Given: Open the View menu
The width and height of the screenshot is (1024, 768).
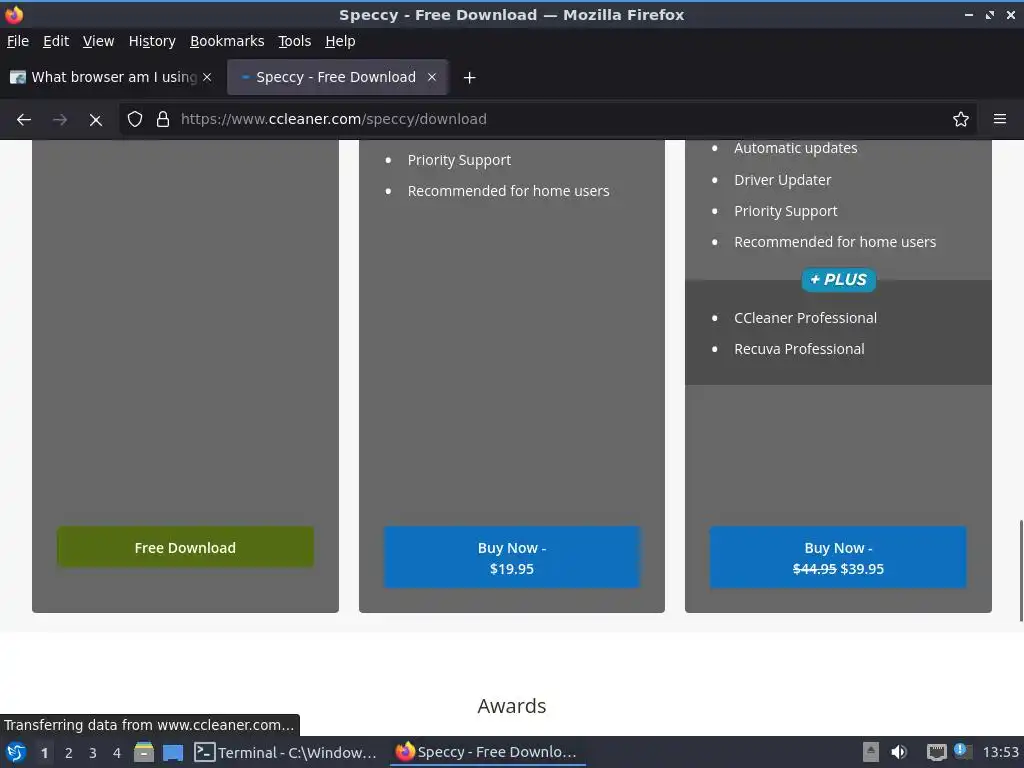Looking at the screenshot, I should [x=98, y=41].
